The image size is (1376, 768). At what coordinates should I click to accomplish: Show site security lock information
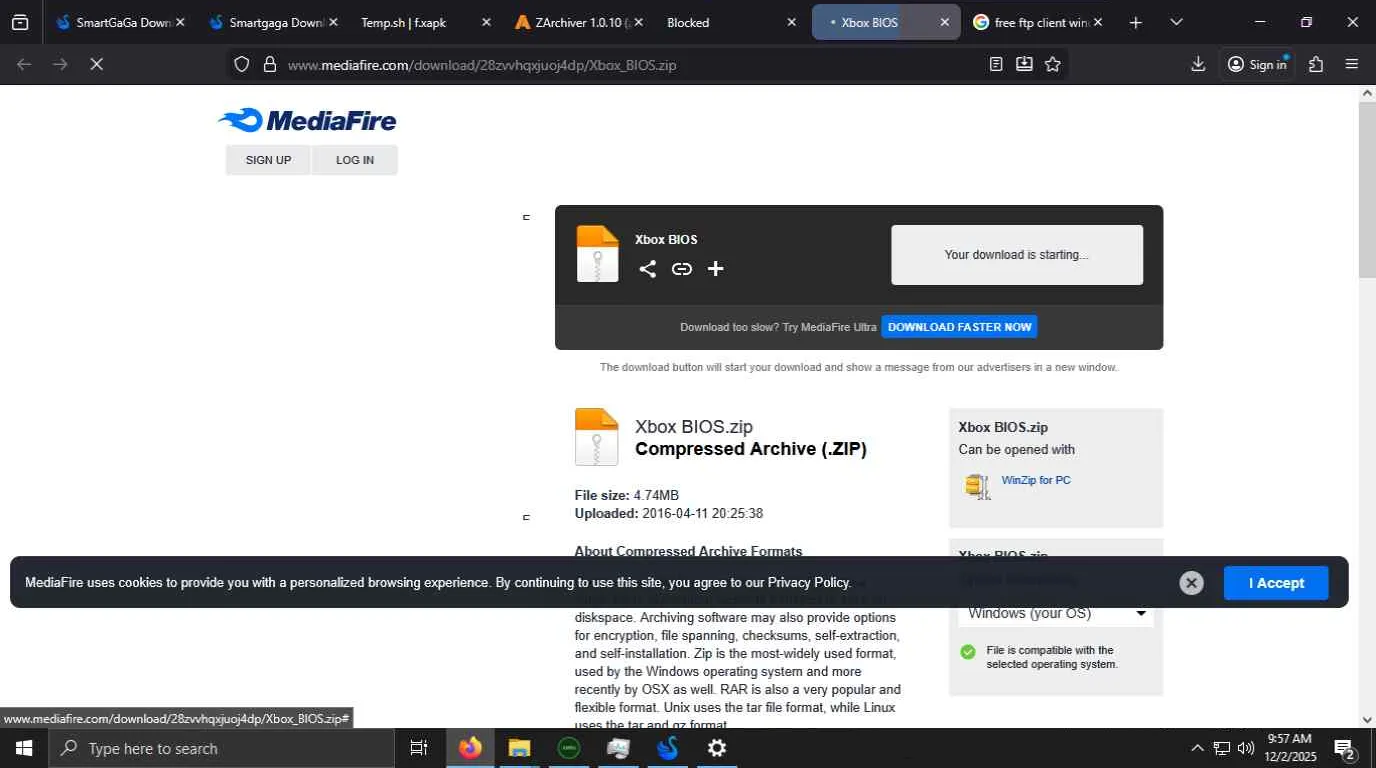pyautogui.click(x=269, y=64)
